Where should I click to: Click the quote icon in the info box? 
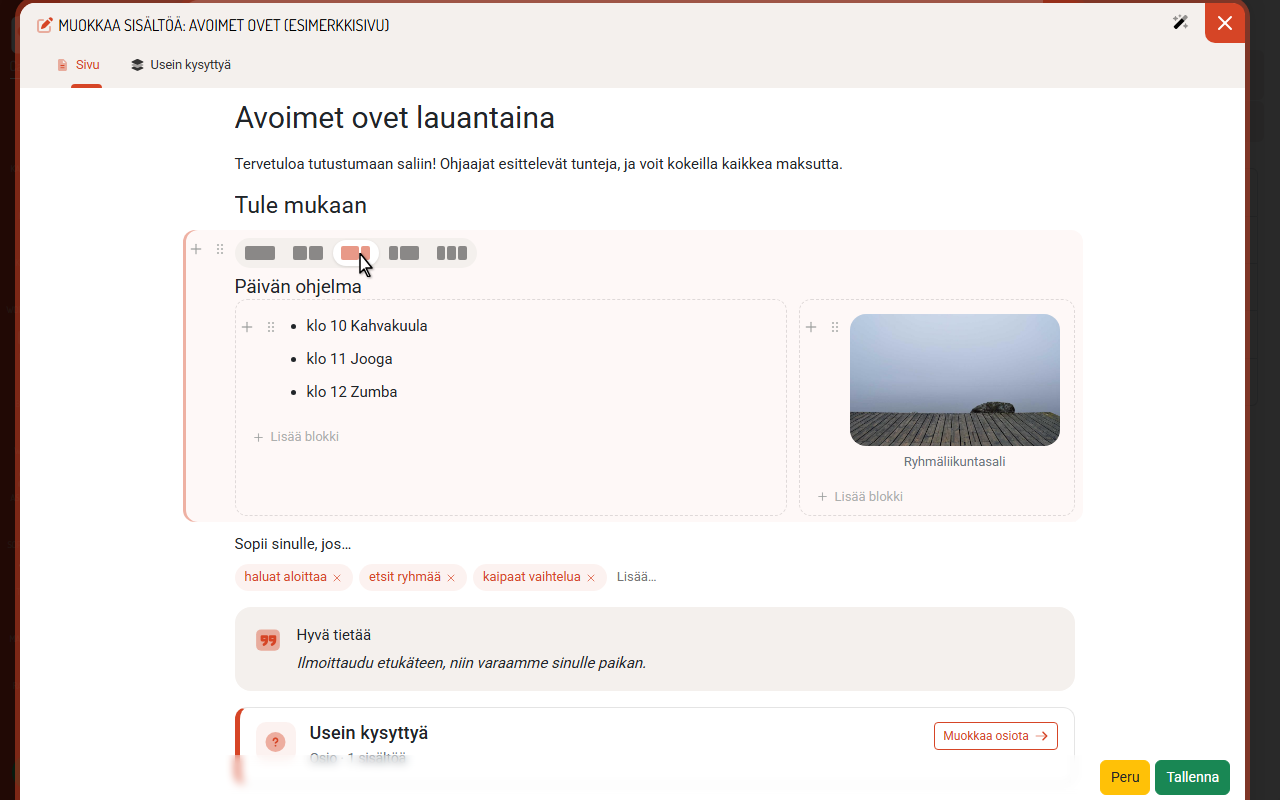(x=268, y=640)
